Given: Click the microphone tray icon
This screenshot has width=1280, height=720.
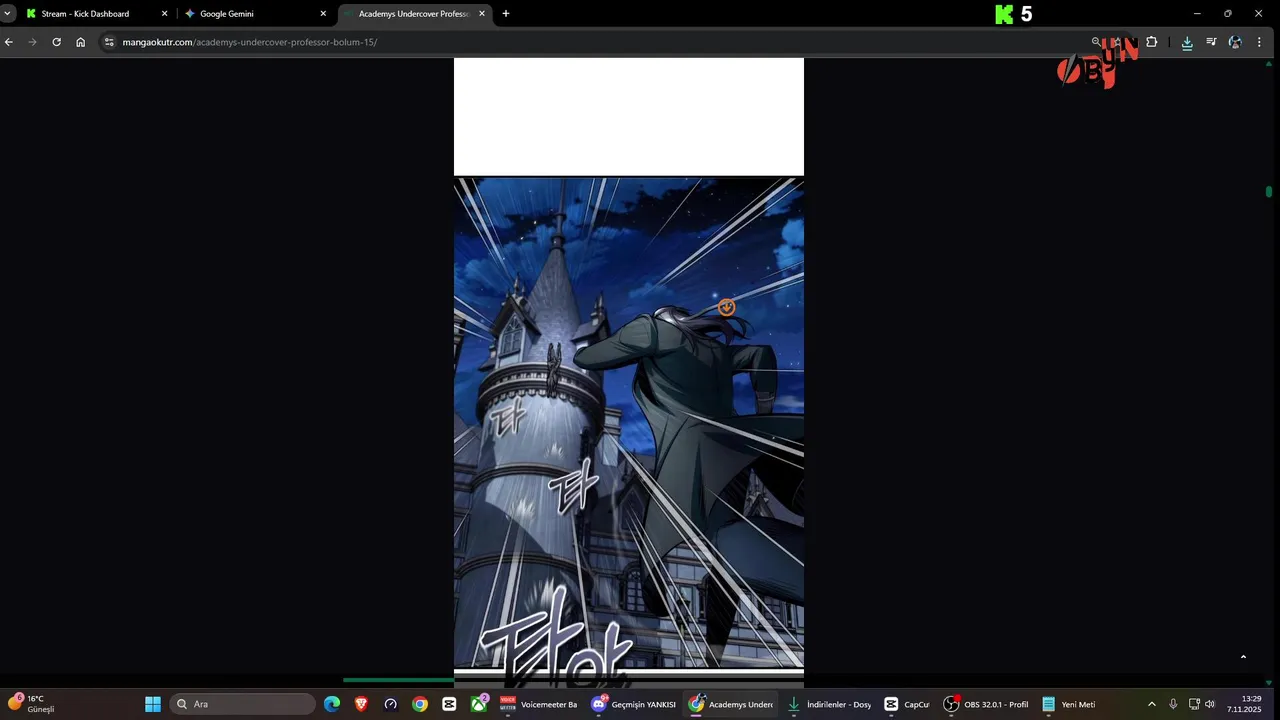Looking at the screenshot, I should point(1173,704).
